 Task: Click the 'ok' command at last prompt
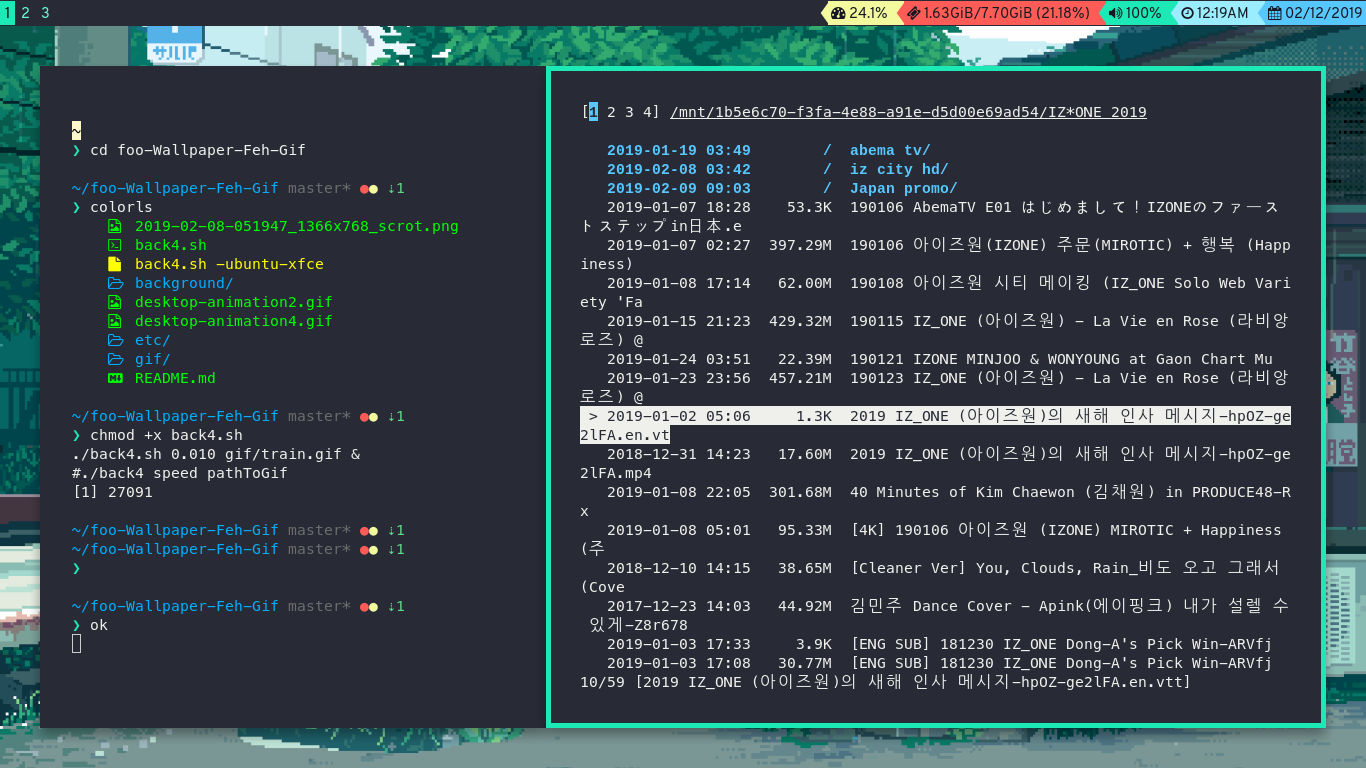pos(99,625)
